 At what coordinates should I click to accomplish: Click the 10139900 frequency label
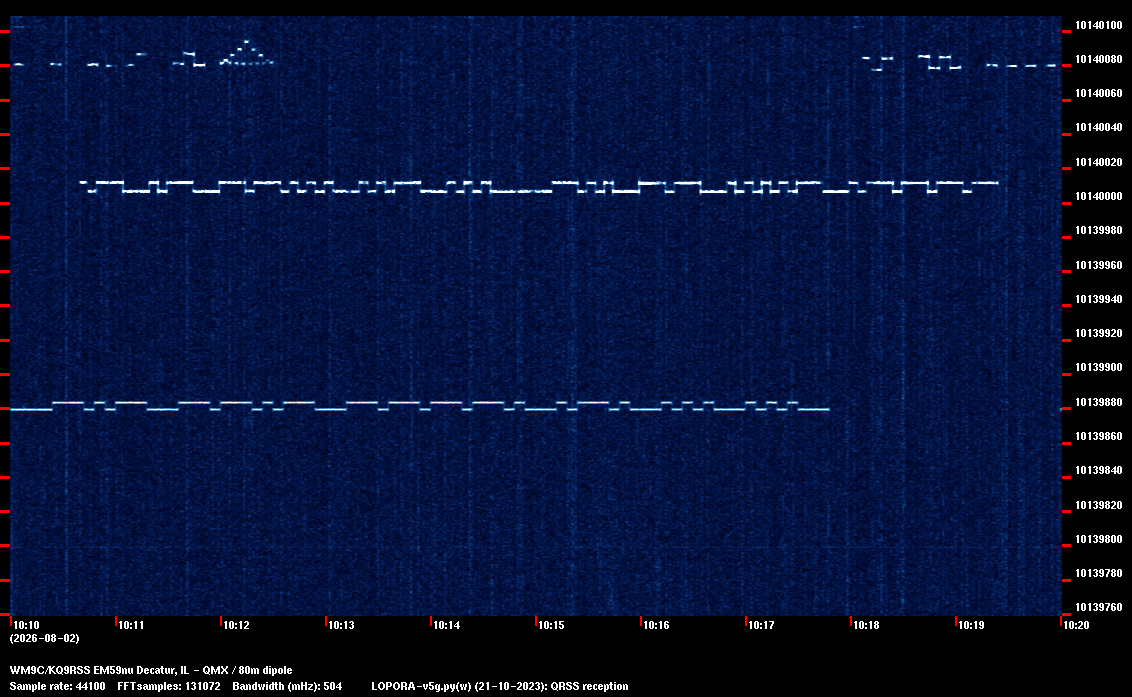point(1098,368)
